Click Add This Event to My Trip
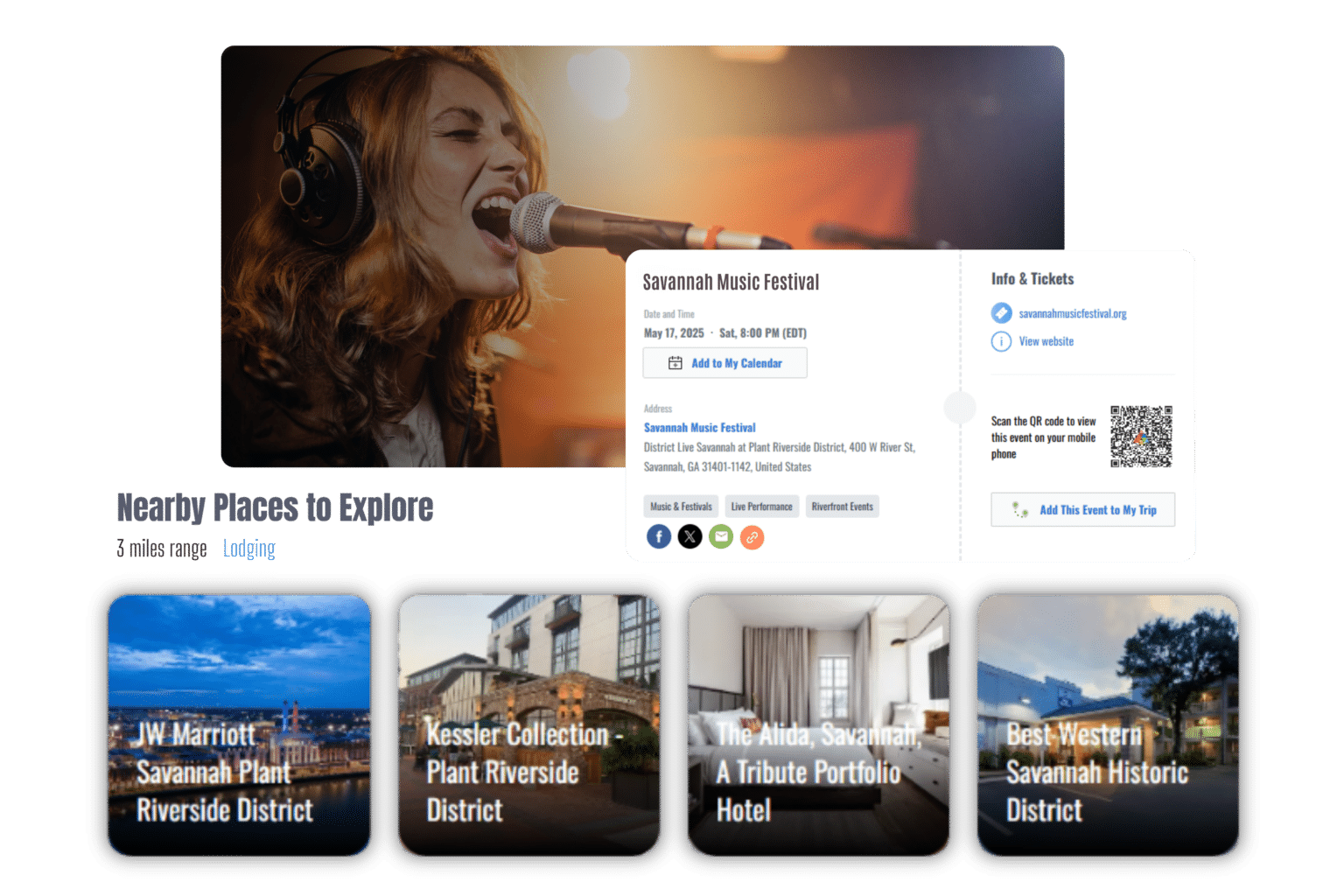Viewport: 1344px width, 896px height. [1083, 510]
